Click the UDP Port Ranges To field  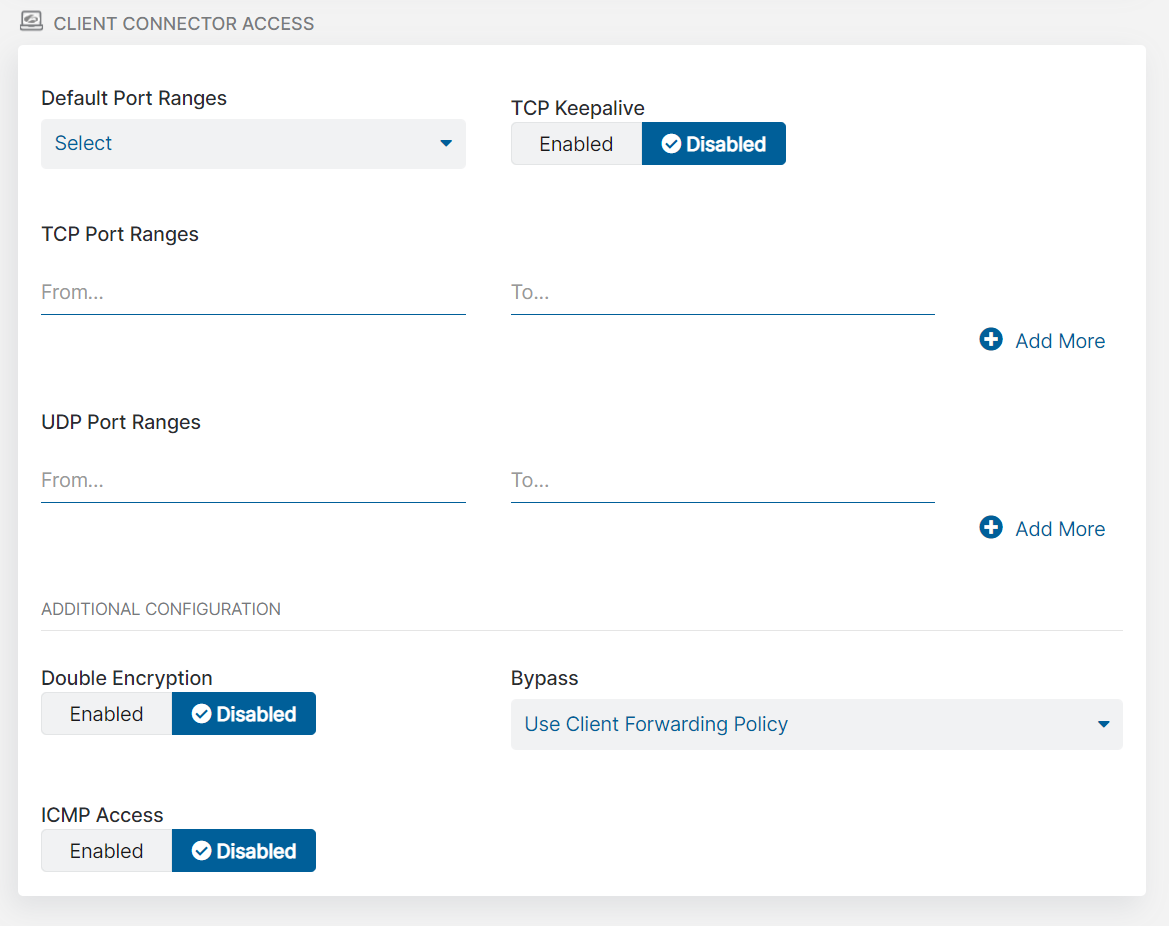coord(722,481)
